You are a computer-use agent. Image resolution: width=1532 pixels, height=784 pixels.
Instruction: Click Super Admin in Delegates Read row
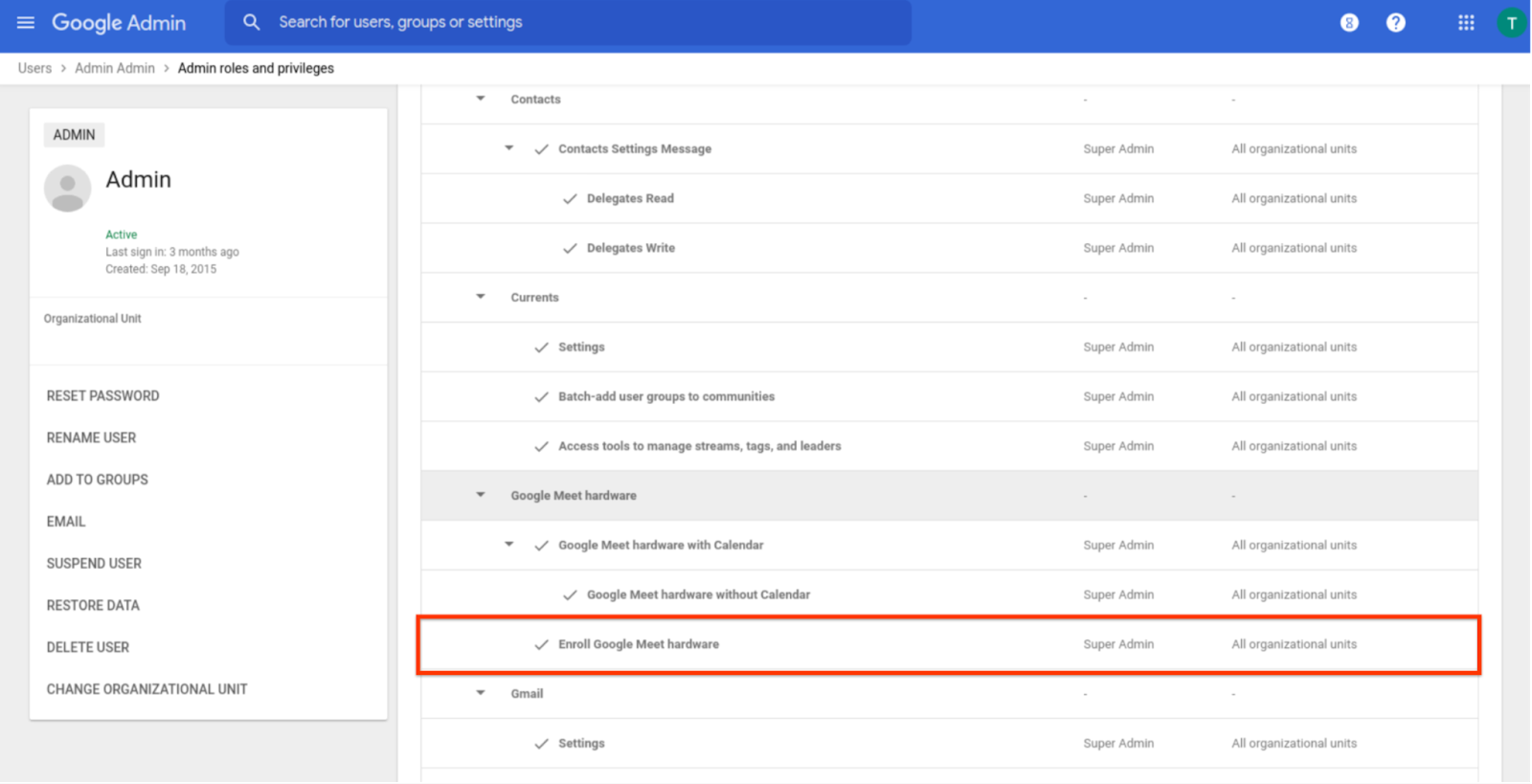coord(1118,198)
